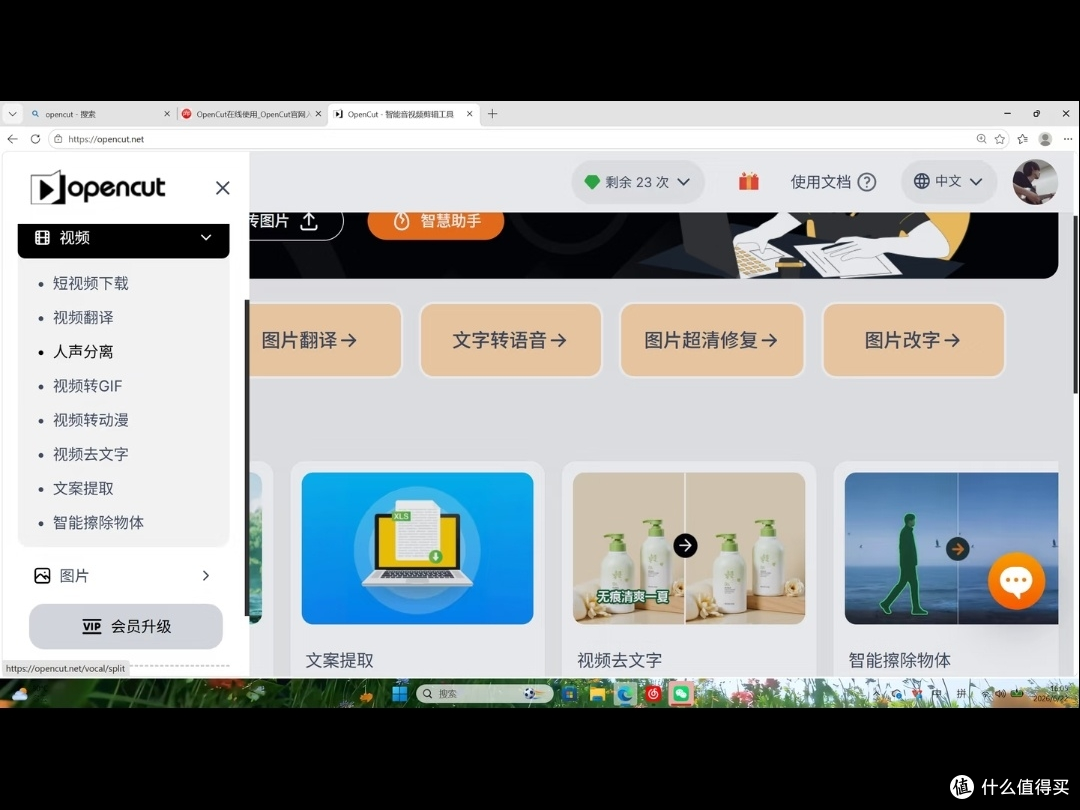The height and width of the screenshot is (810, 1080).
Task: Close the opencut sidebar menu
Action: point(222,188)
